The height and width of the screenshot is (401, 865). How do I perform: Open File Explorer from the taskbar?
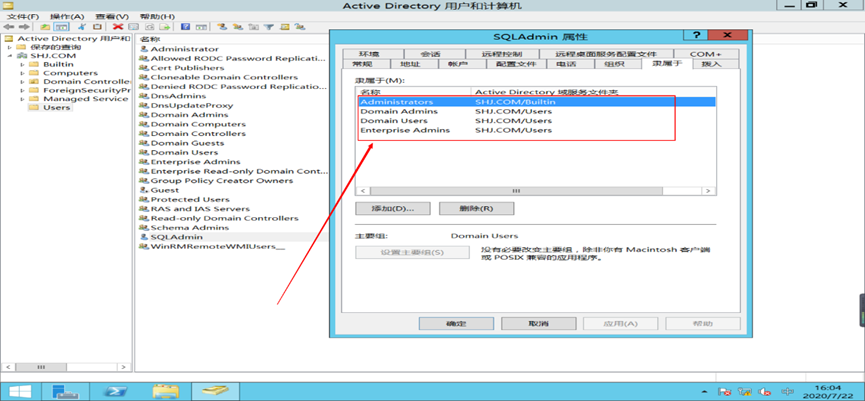(x=166, y=391)
